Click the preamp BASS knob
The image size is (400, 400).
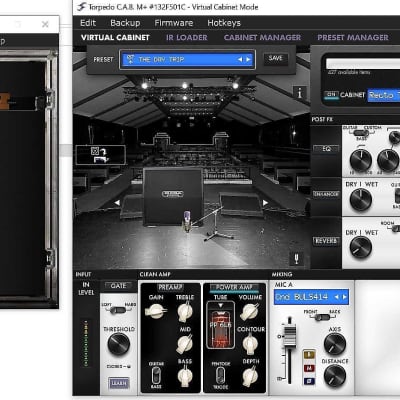tap(185, 375)
